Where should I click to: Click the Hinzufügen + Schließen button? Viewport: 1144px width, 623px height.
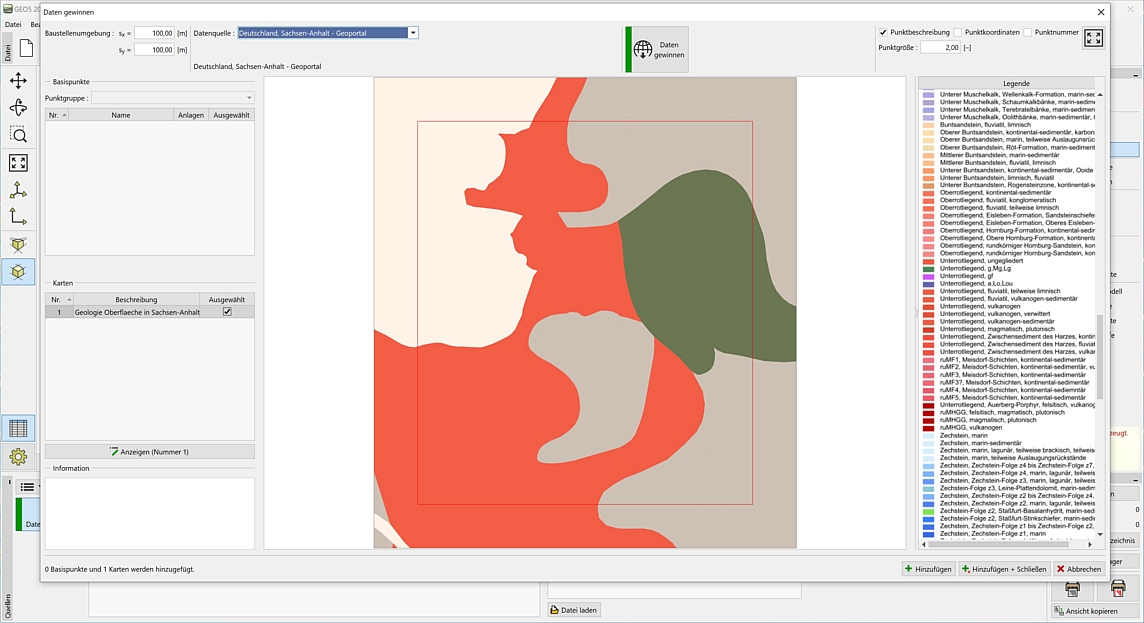[x=1003, y=569]
